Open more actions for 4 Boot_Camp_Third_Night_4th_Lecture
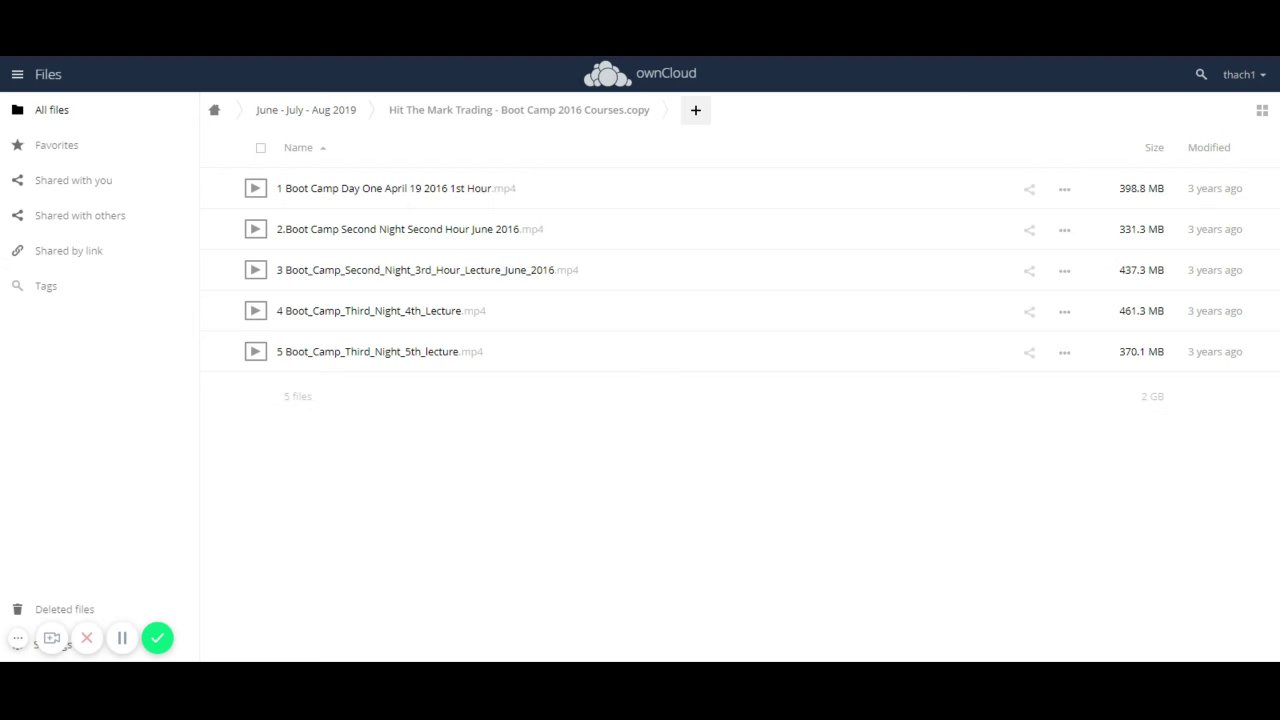Screen dimensions: 1280x720 1064,312
